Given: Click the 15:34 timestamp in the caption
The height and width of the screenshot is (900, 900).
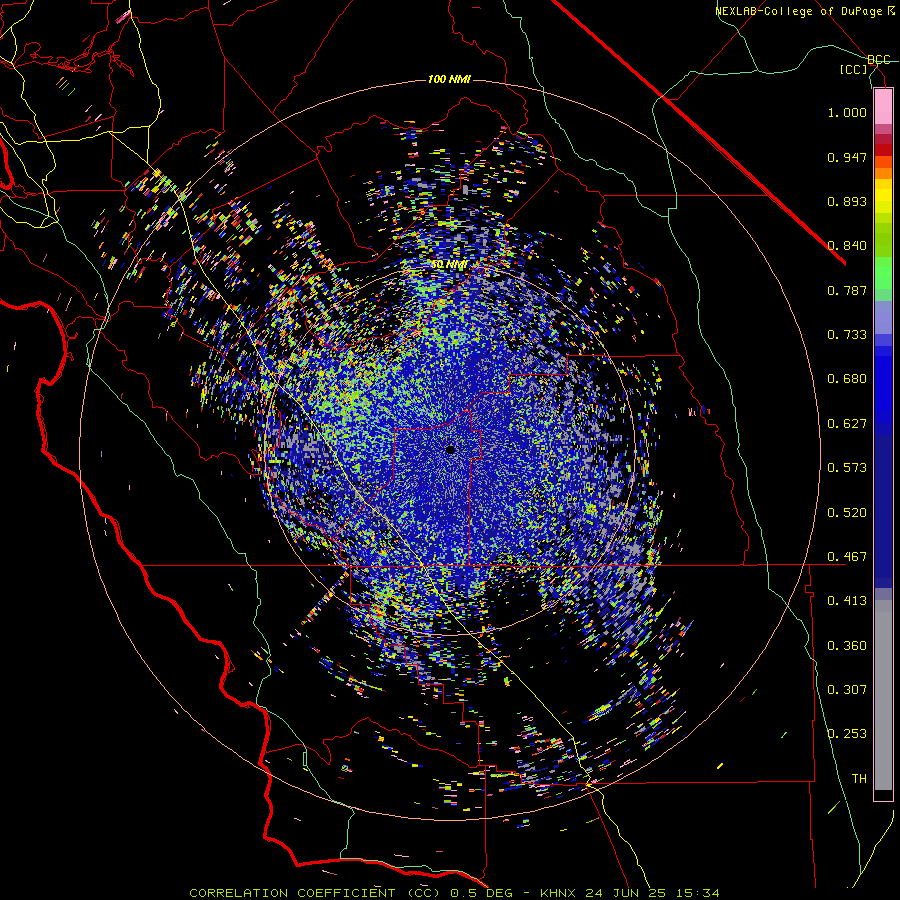Looking at the screenshot, I should (697, 893).
